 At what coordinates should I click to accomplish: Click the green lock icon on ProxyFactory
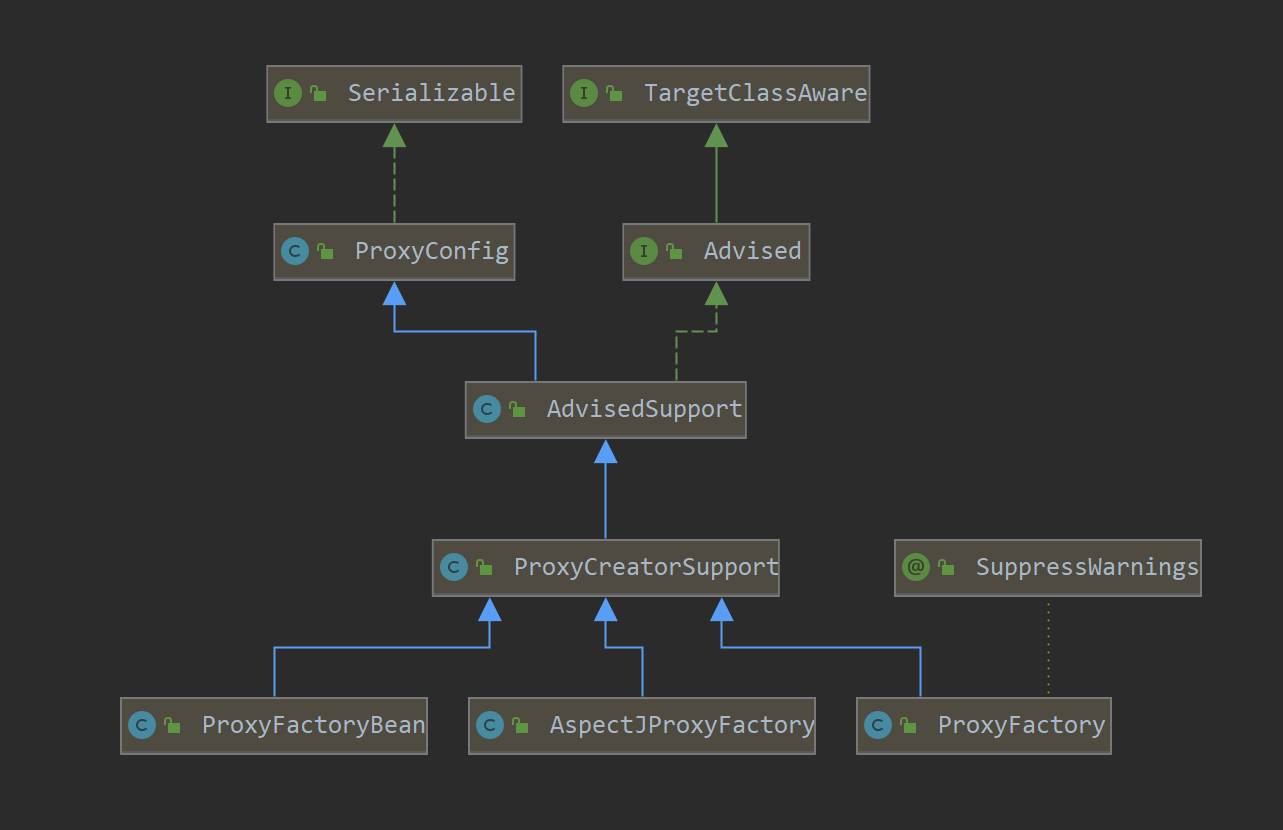(x=908, y=725)
